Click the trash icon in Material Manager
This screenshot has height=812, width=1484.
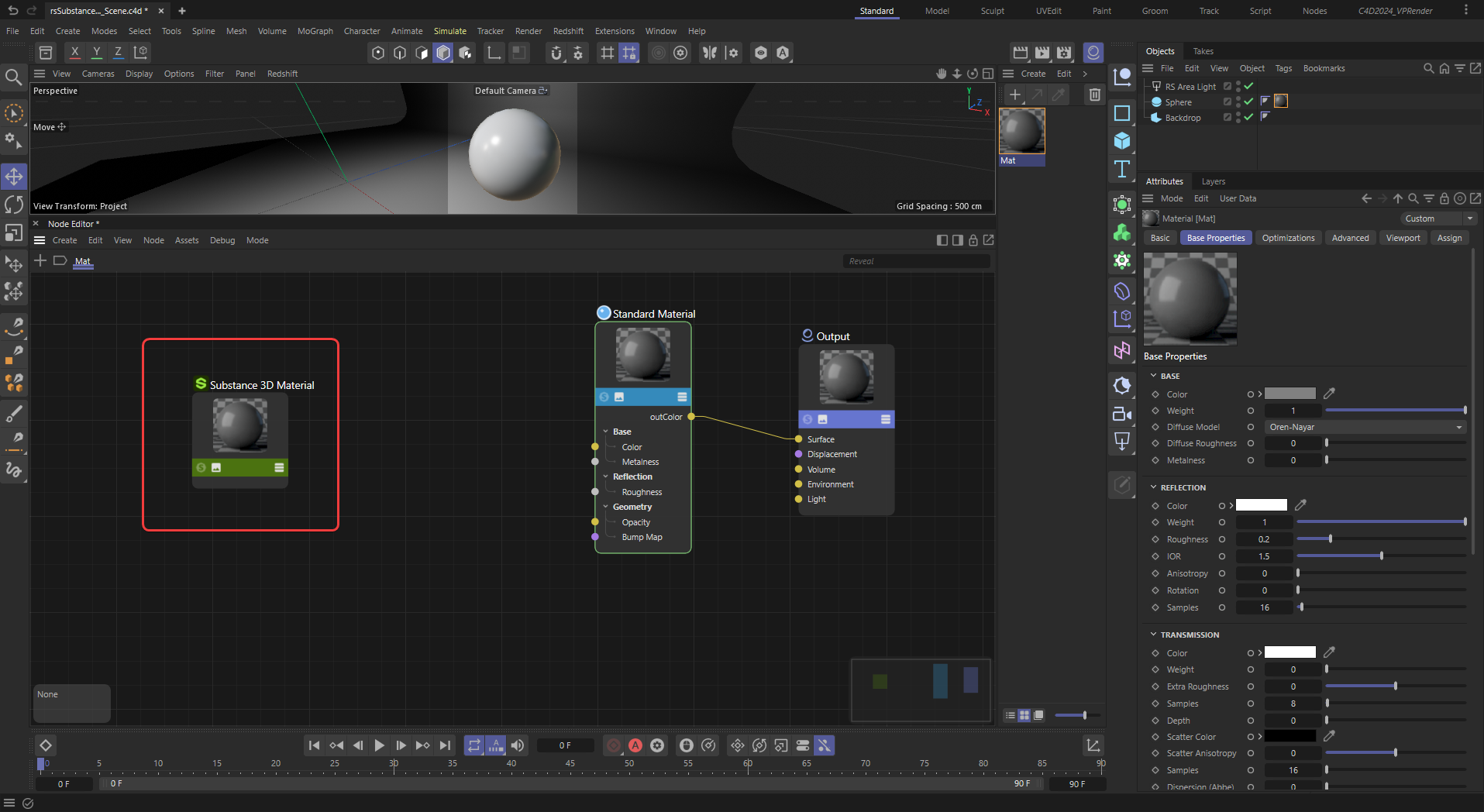pyautogui.click(x=1094, y=95)
